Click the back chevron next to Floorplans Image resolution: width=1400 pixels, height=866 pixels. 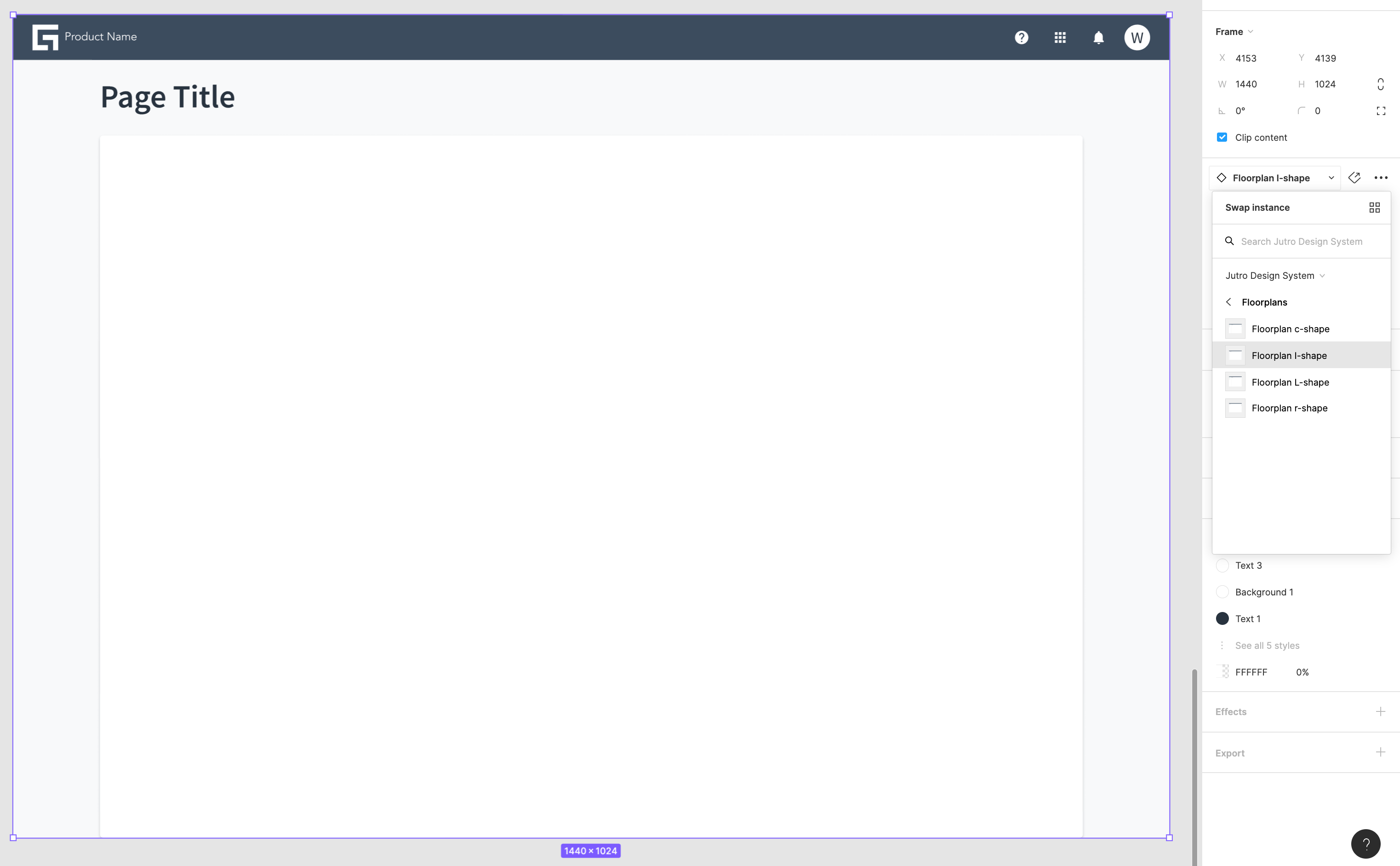click(x=1229, y=302)
